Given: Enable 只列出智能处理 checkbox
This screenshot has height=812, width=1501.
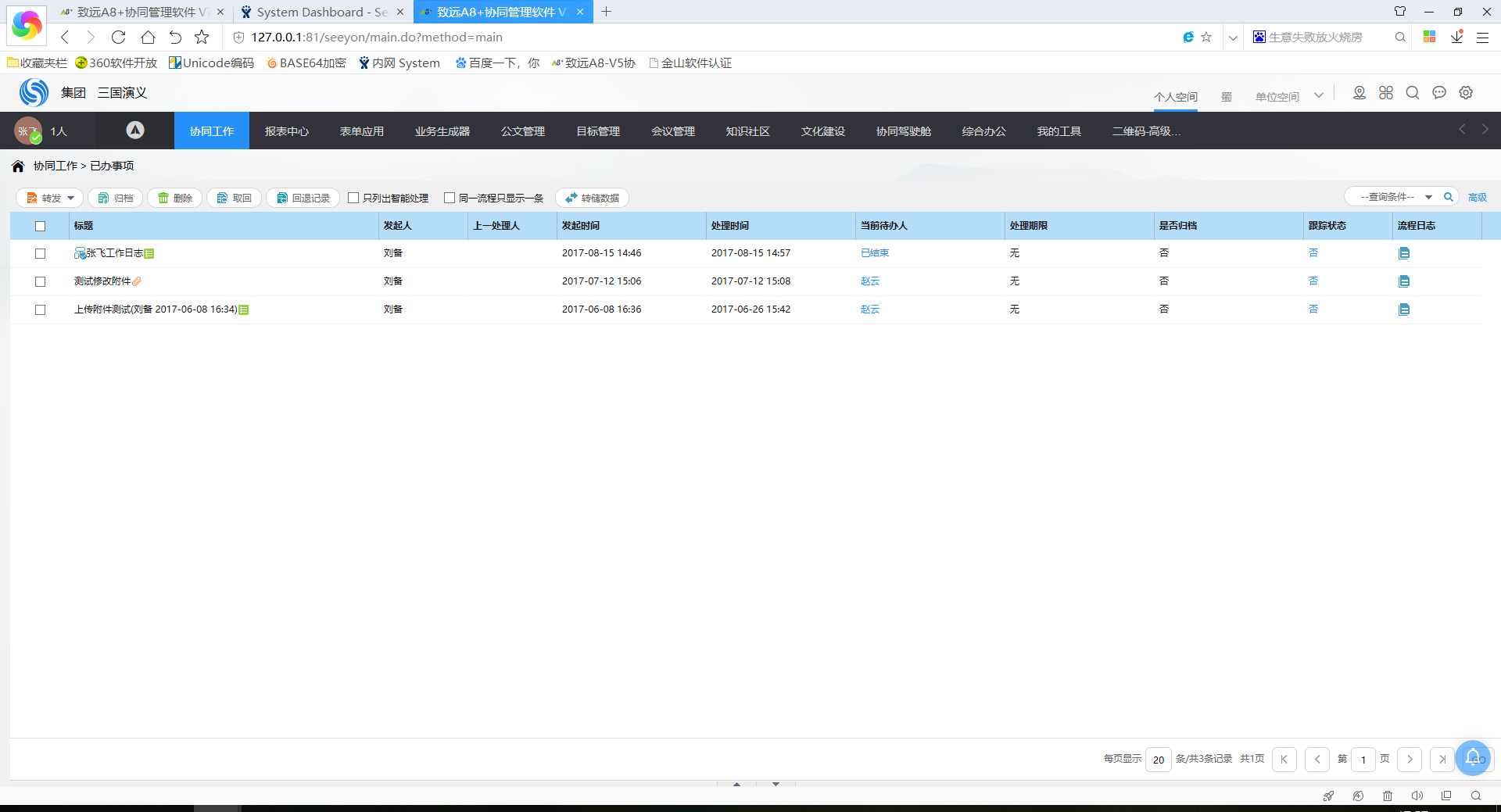Looking at the screenshot, I should tap(353, 199).
